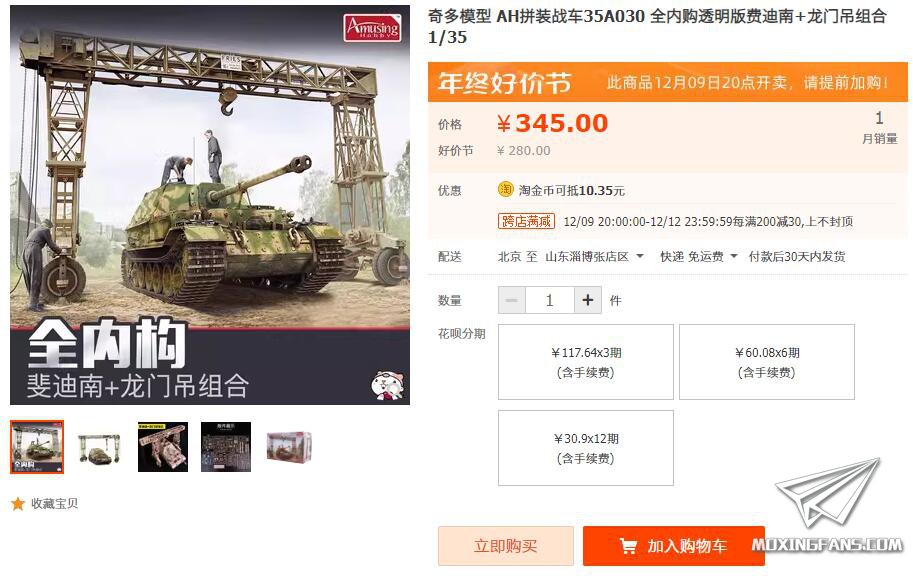Expand the 快递 免运费 shipping dropdown
The width and height of the screenshot is (913, 580).
[698, 256]
